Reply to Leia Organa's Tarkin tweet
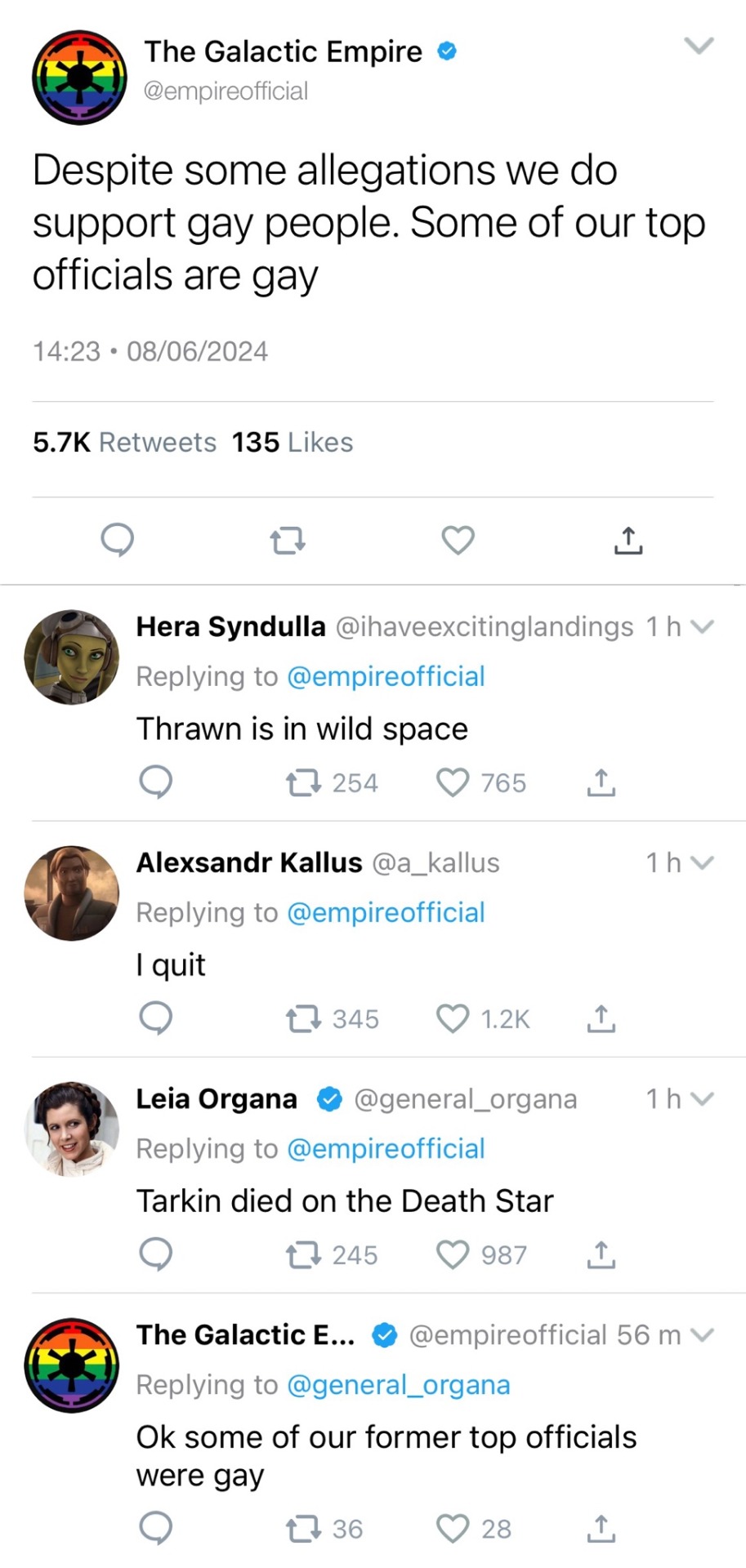This screenshot has height=1568, width=746. pyautogui.click(x=155, y=1254)
